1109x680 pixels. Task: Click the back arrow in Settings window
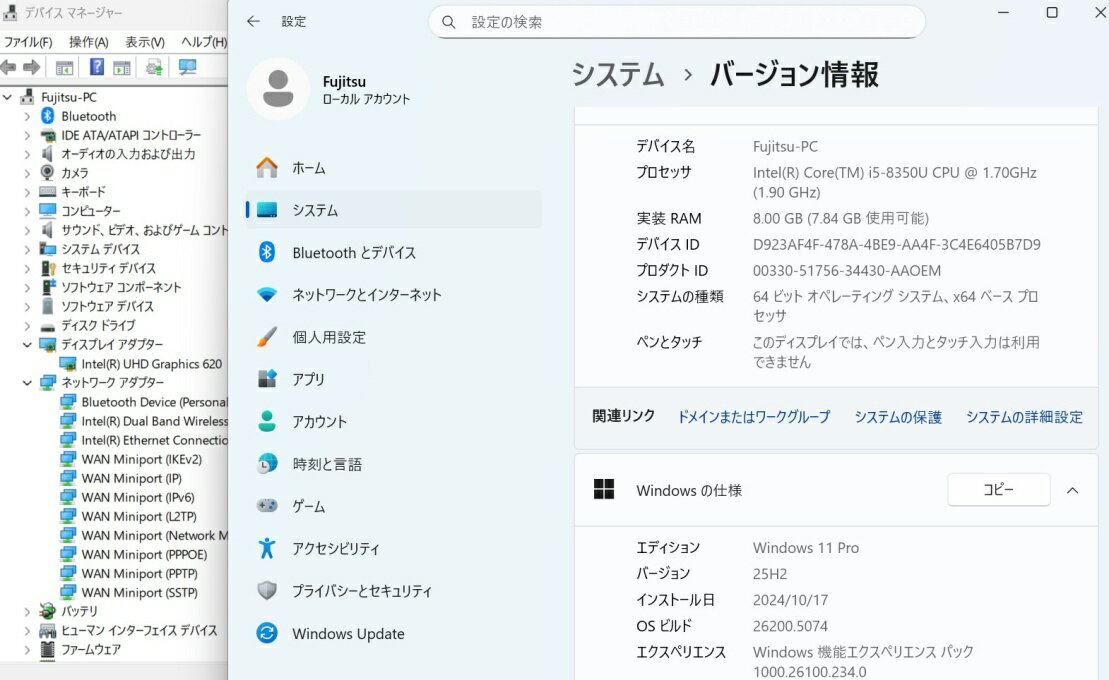coord(253,21)
